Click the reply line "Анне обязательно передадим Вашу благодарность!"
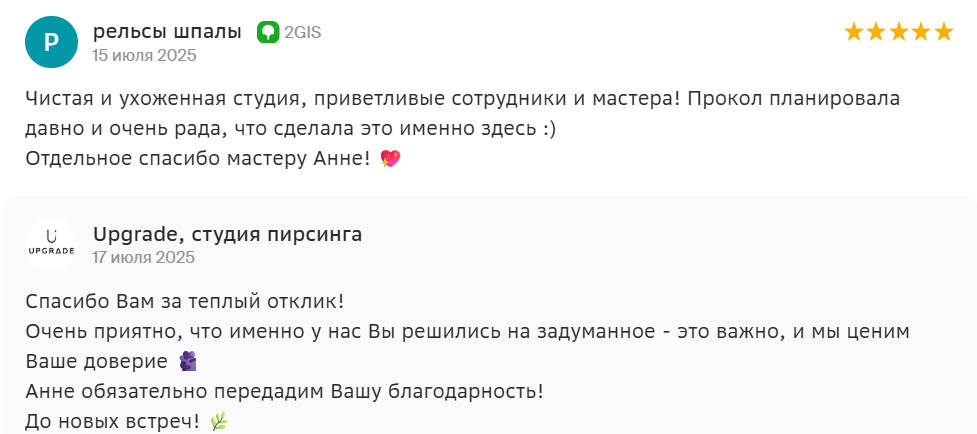The height and width of the screenshot is (434, 977). [x=284, y=391]
